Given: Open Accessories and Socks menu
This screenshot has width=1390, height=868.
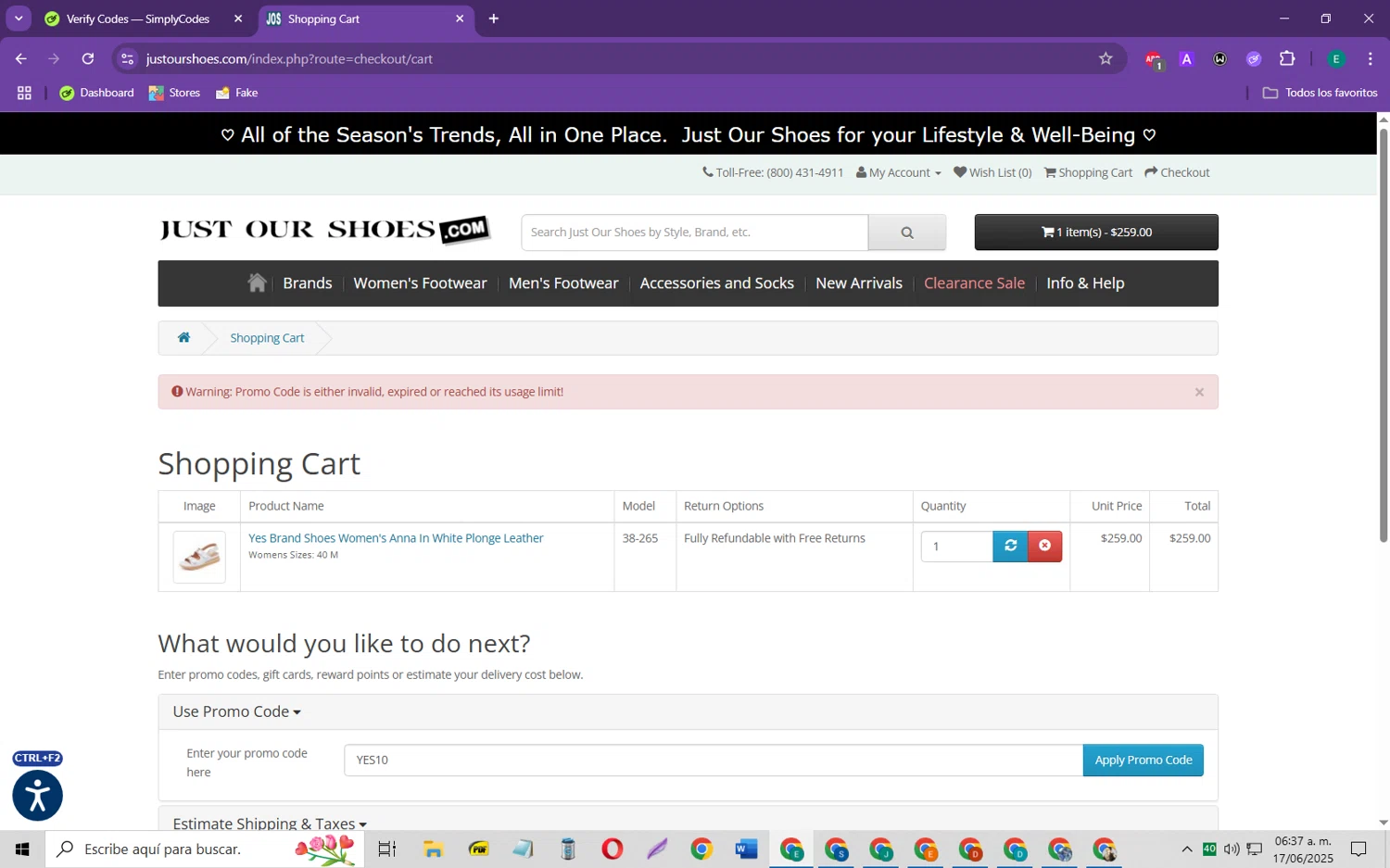Looking at the screenshot, I should [x=717, y=283].
